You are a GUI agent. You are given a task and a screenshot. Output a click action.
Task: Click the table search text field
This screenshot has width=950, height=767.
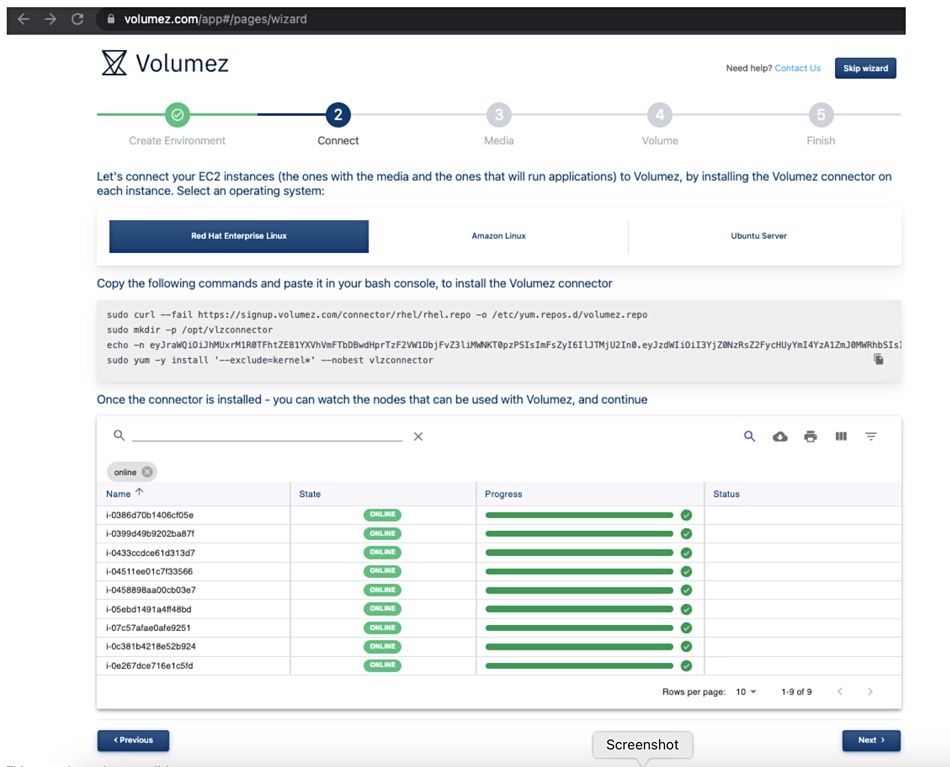coord(267,435)
